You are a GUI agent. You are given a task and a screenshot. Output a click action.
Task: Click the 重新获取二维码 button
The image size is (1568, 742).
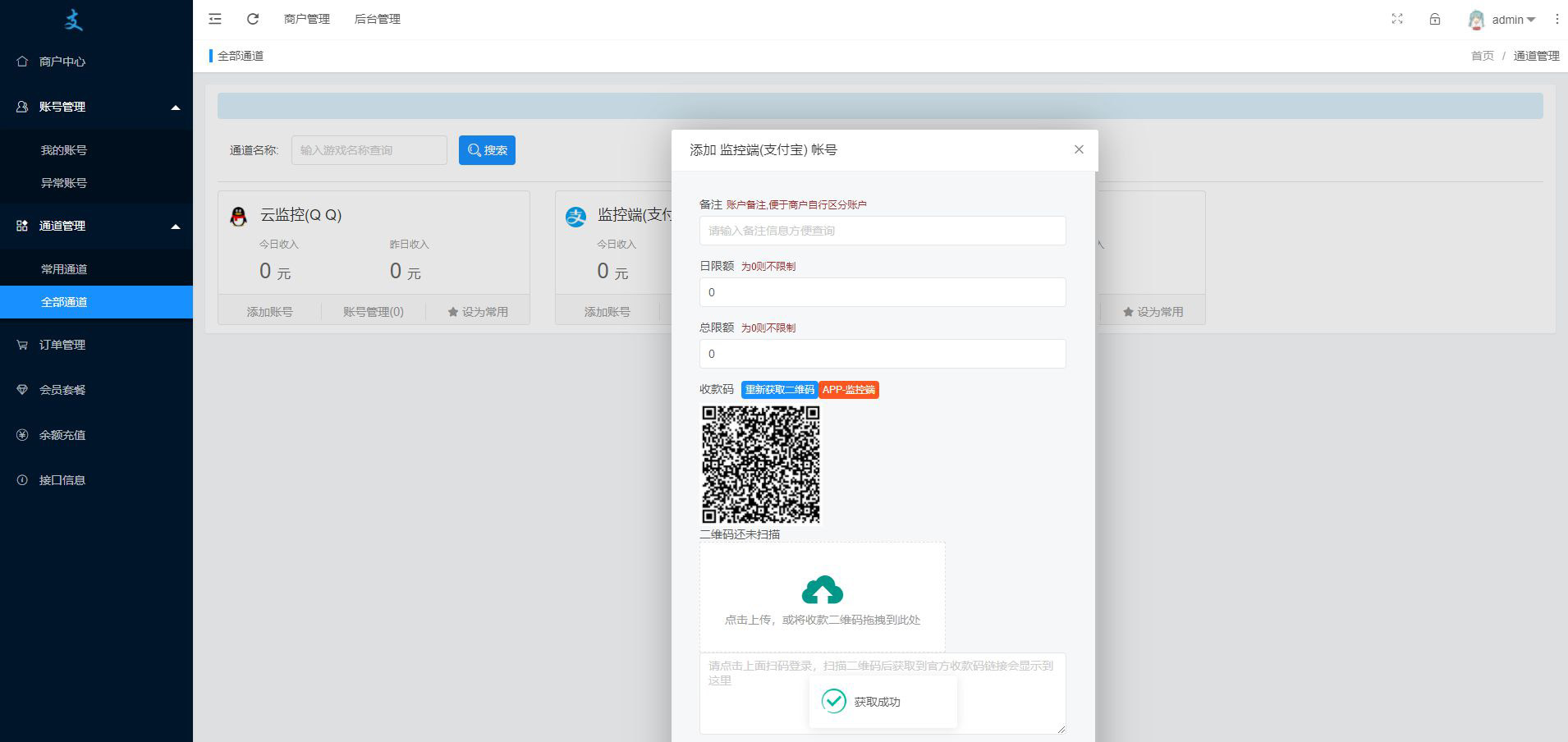pos(779,390)
